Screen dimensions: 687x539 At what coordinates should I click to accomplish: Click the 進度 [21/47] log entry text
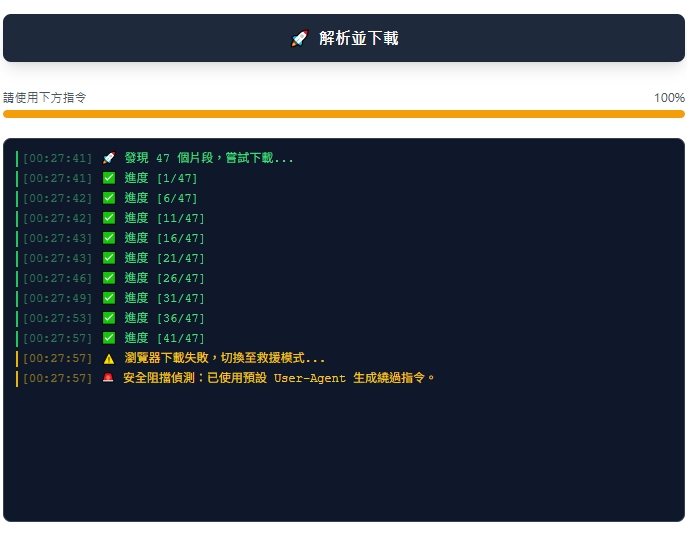(x=165, y=258)
